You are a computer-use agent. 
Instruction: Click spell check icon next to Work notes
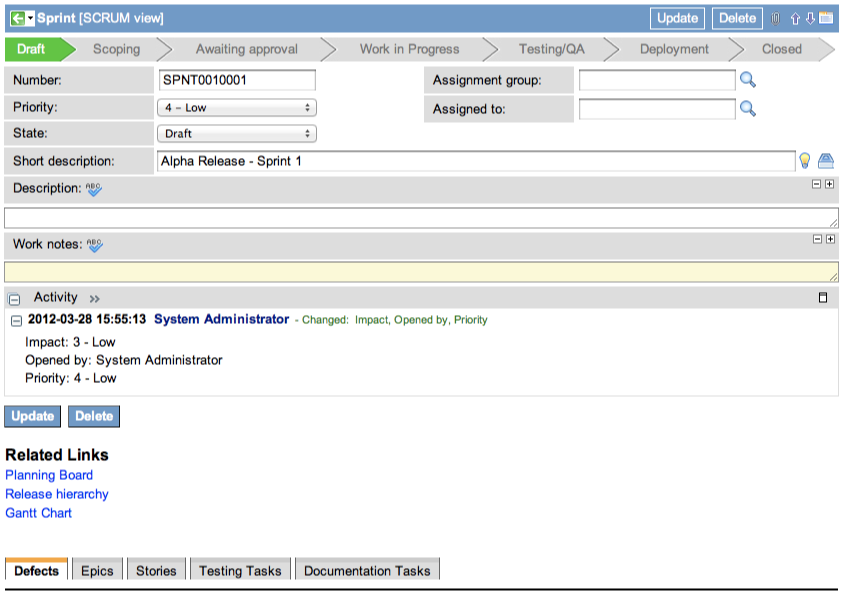click(95, 244)
